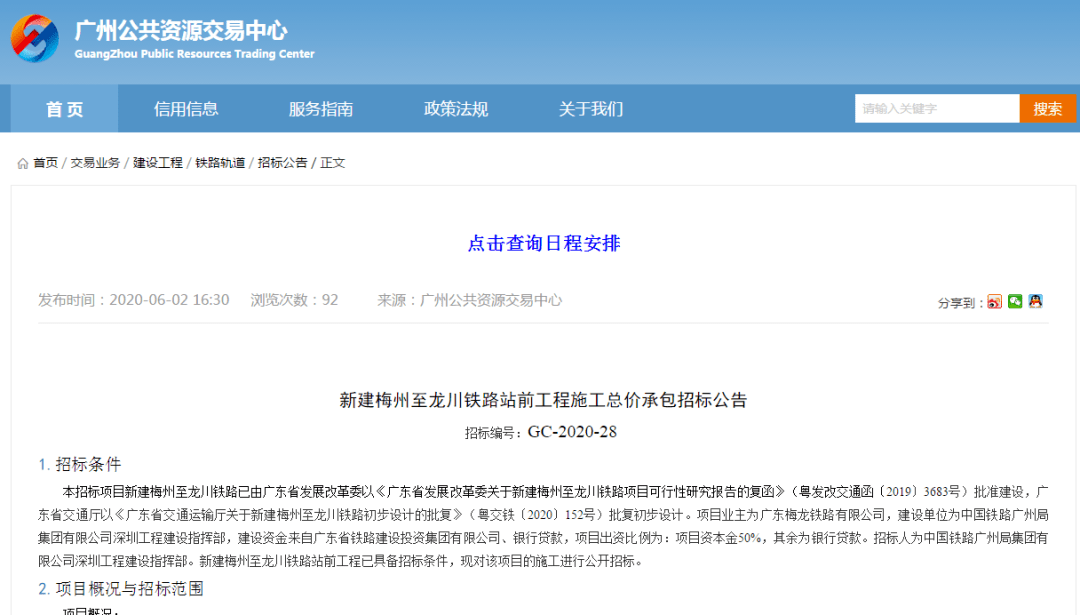The width and height of the screenshot is (1080, 615).
Task: Share the article to QQ
Action: 1035,301
